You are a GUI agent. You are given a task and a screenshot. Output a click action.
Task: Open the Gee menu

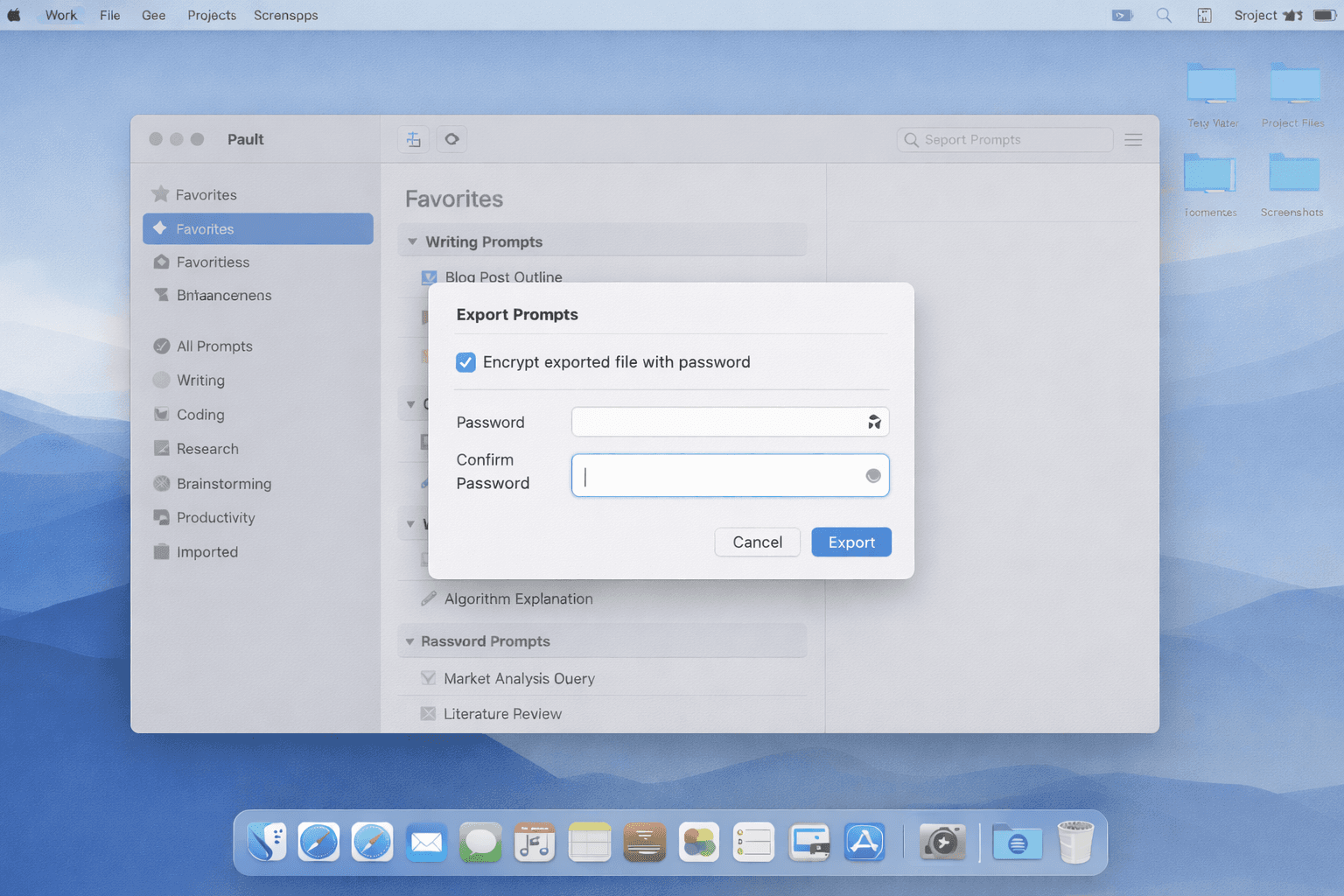pos(153,15)
